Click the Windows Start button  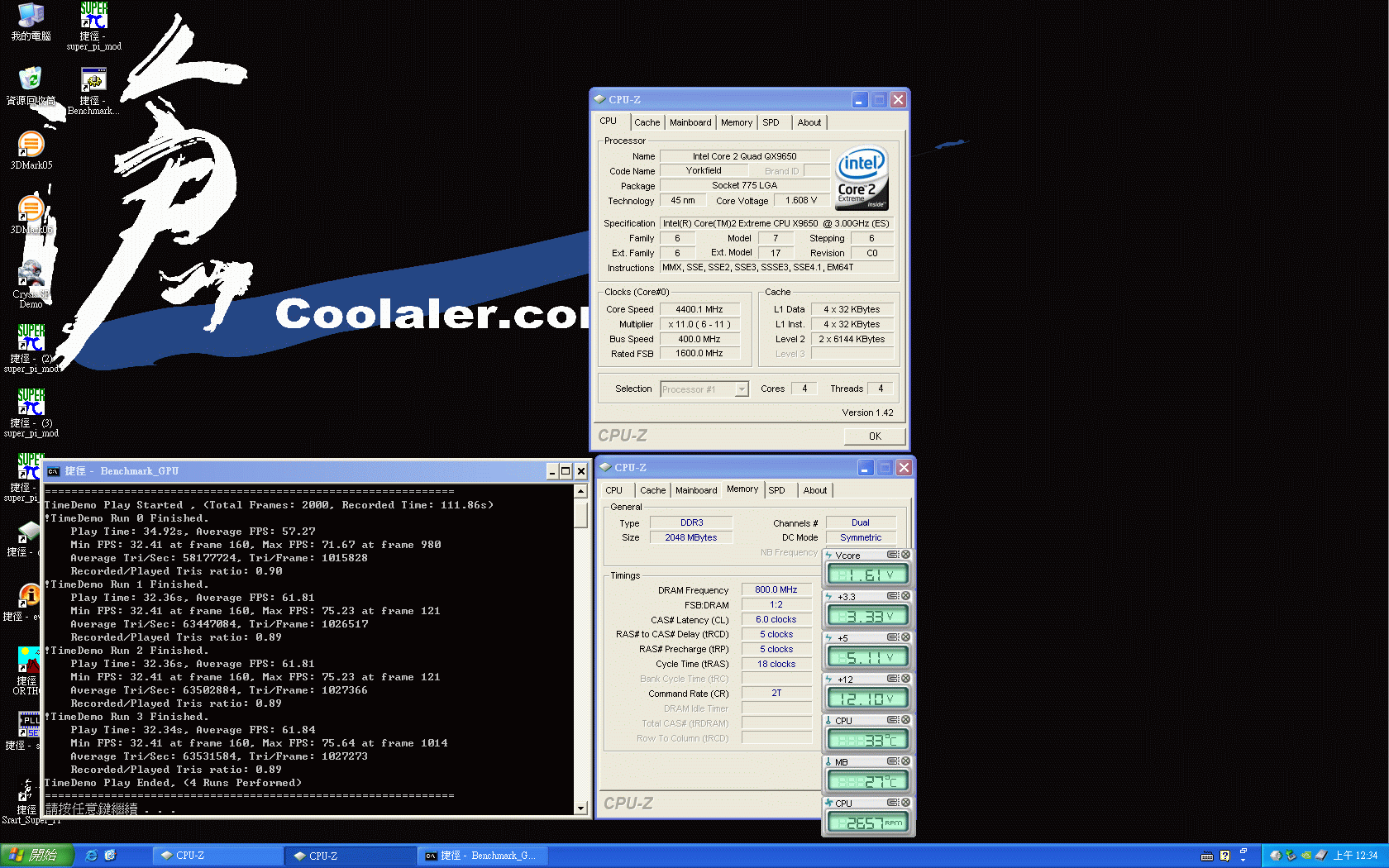[x=37, y=856]
